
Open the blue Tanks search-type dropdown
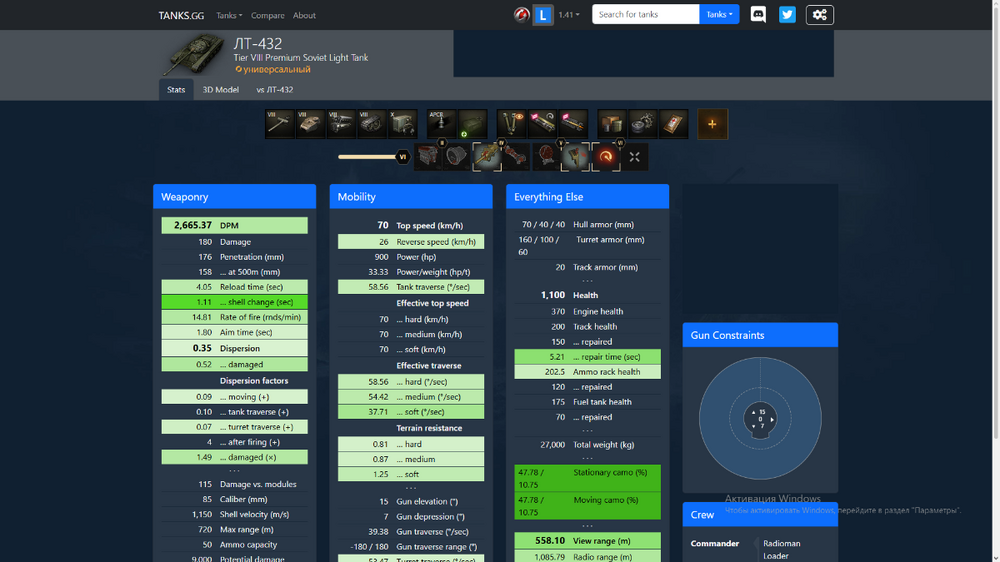coord(719,14)
